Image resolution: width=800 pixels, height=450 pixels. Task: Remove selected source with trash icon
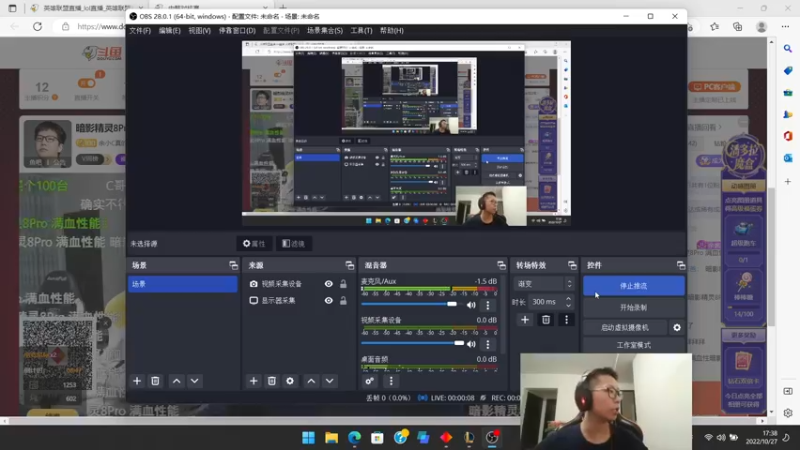[271, 381]
